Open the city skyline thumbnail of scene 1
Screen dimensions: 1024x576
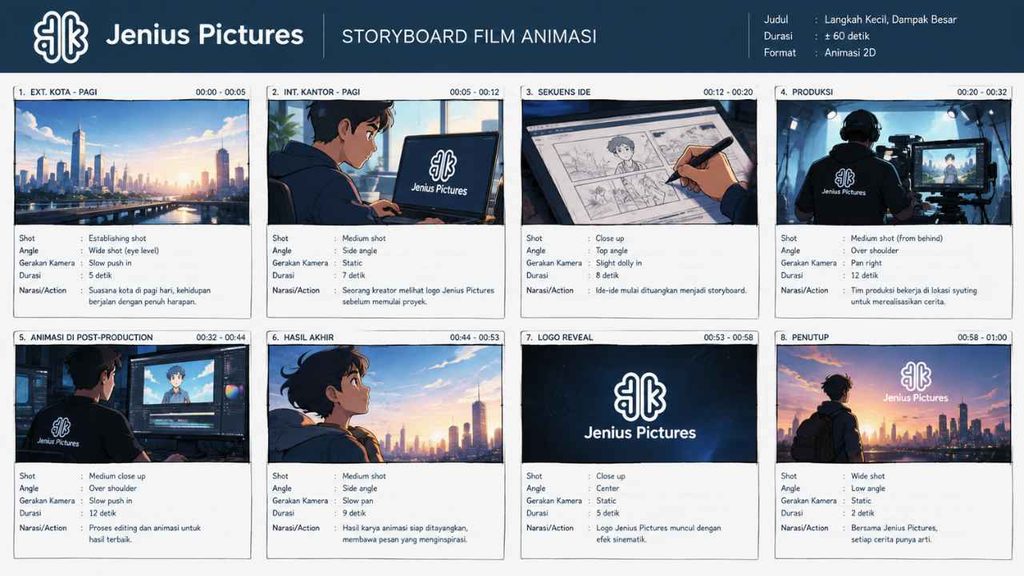tap(132, 162)
